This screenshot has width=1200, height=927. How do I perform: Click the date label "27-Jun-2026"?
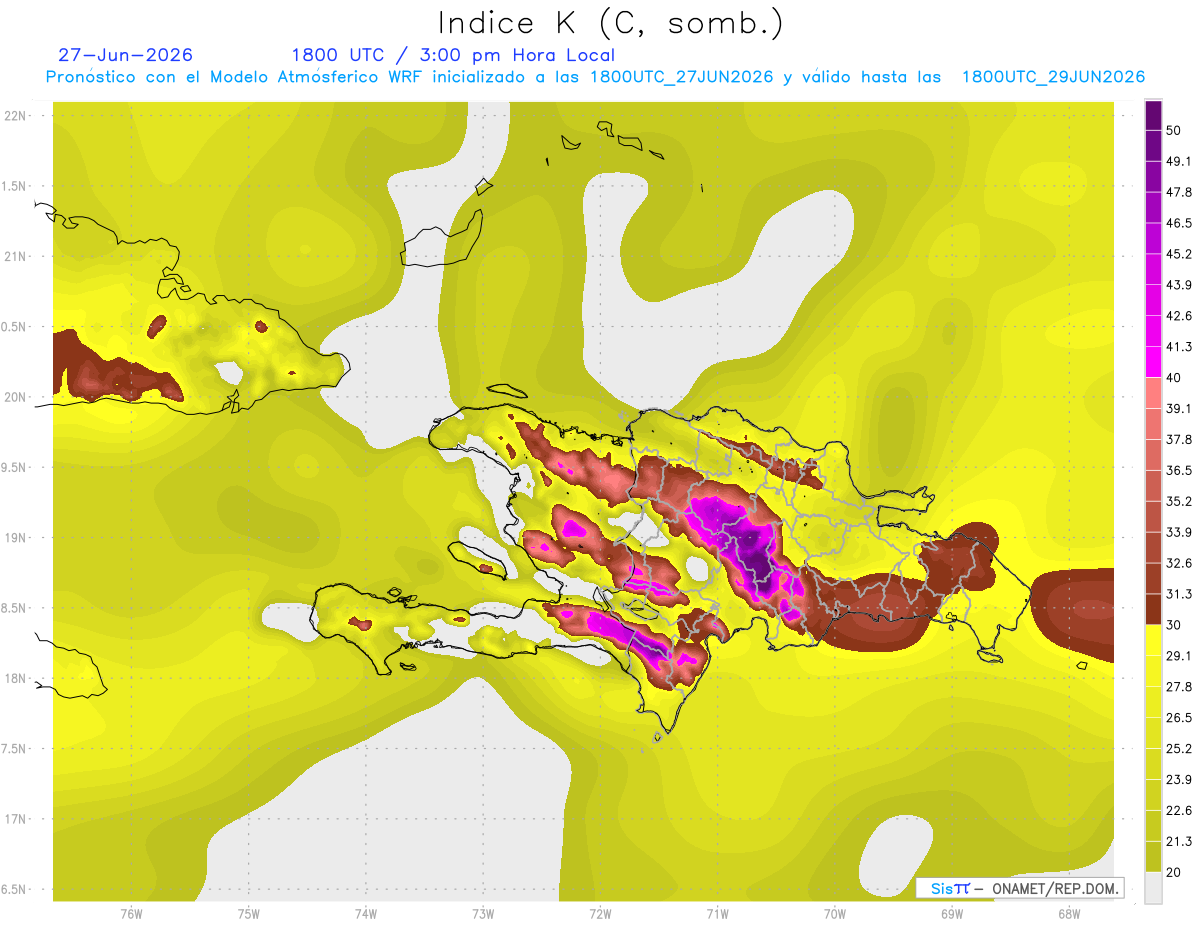click(126, 55)
